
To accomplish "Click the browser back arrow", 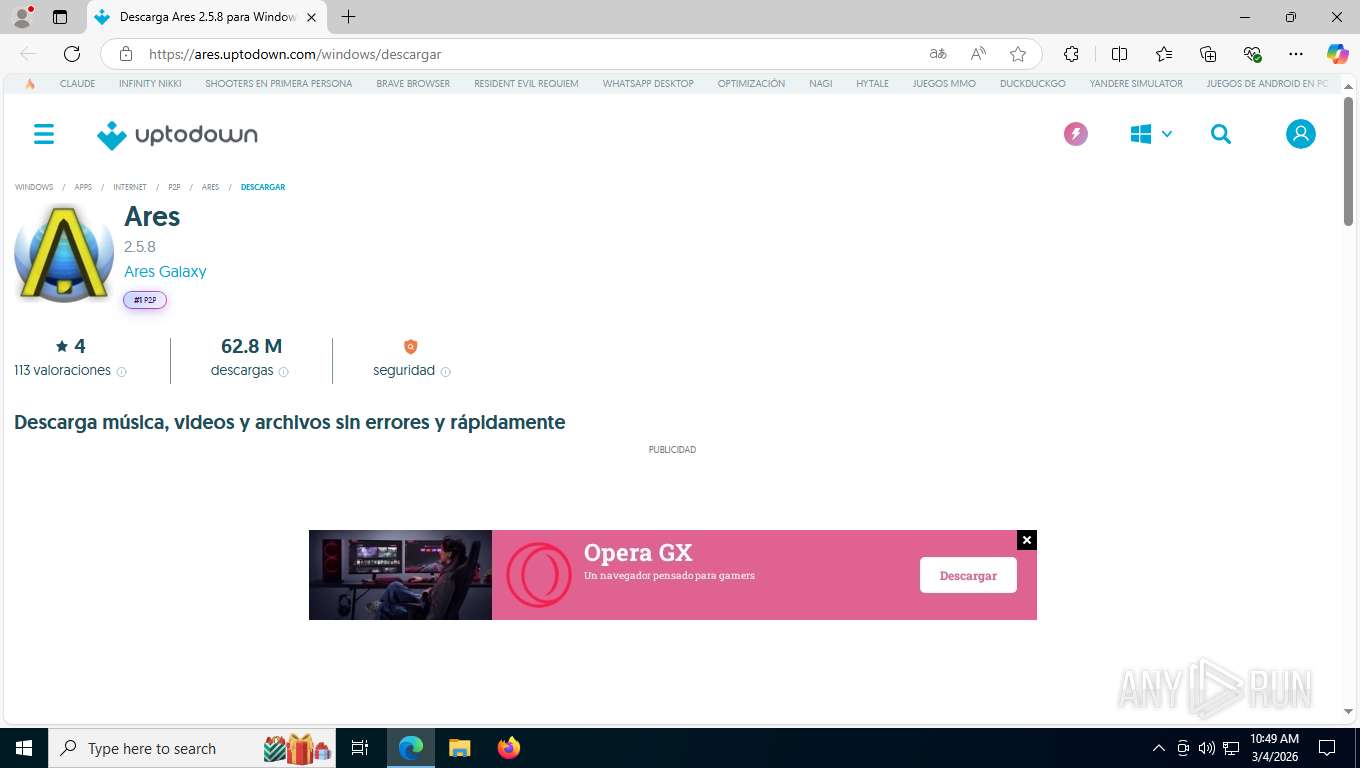I will (x=28, y=54).
